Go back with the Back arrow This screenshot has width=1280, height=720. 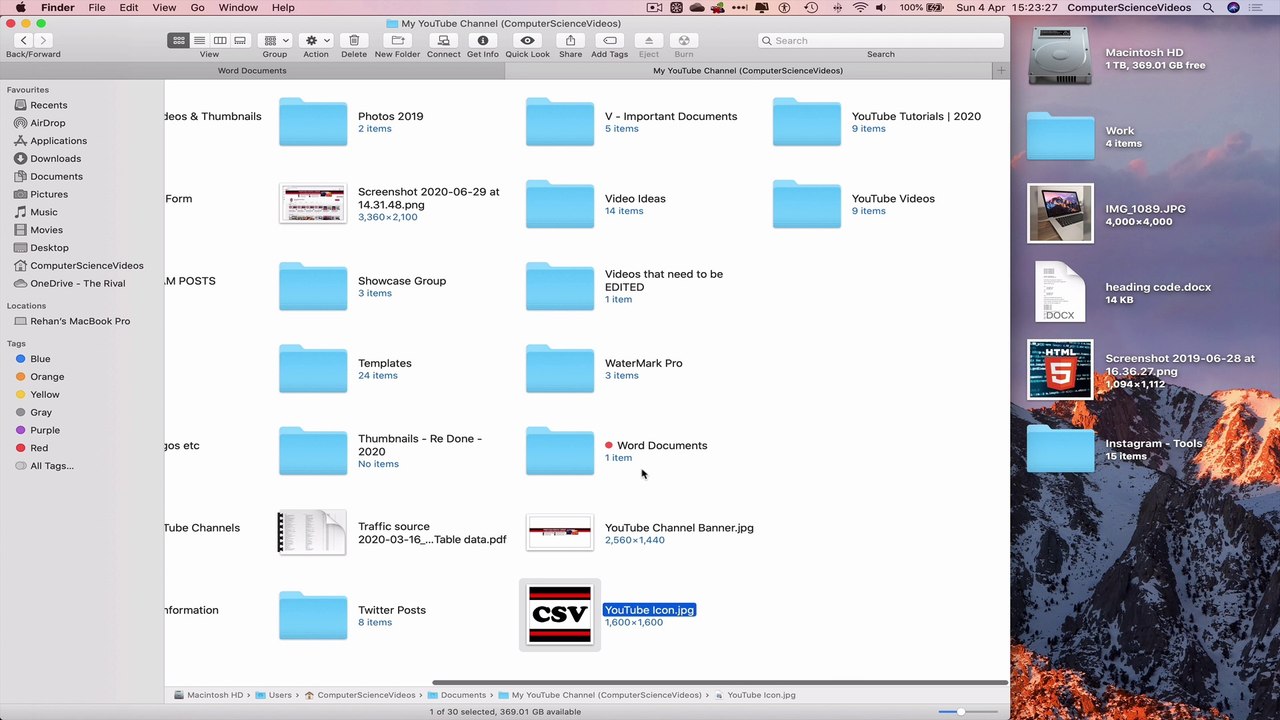click(23, 40)
